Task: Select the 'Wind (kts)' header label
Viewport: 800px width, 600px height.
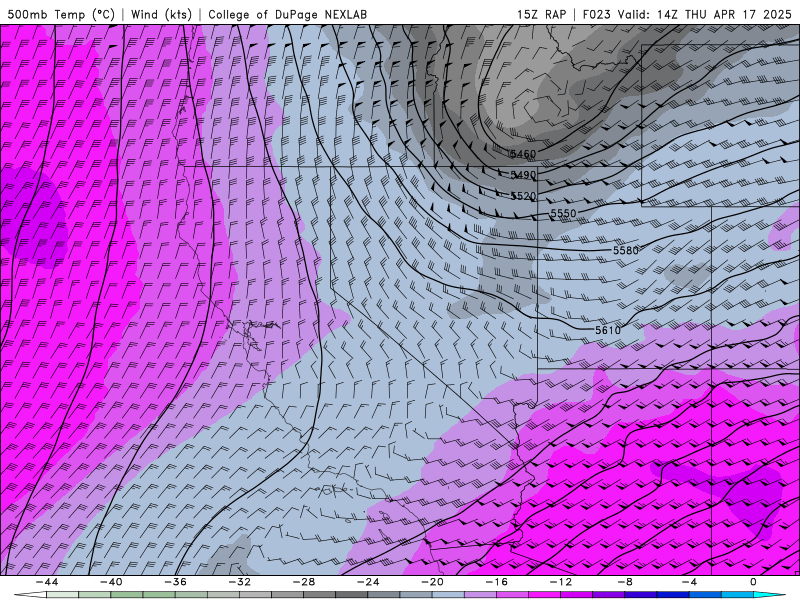Action: [x=161, y=14]
